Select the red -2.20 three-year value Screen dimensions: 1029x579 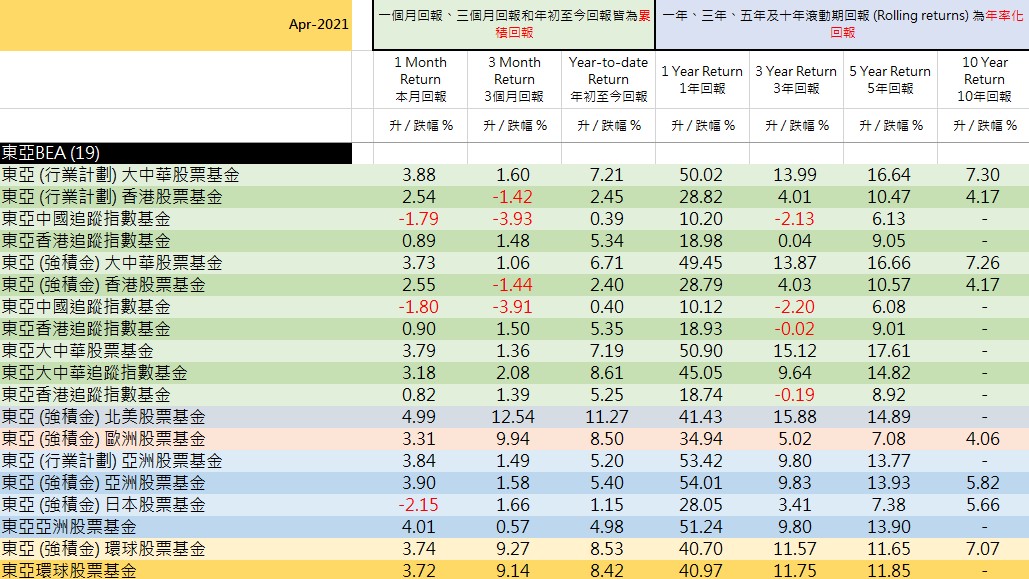[795, 307]
